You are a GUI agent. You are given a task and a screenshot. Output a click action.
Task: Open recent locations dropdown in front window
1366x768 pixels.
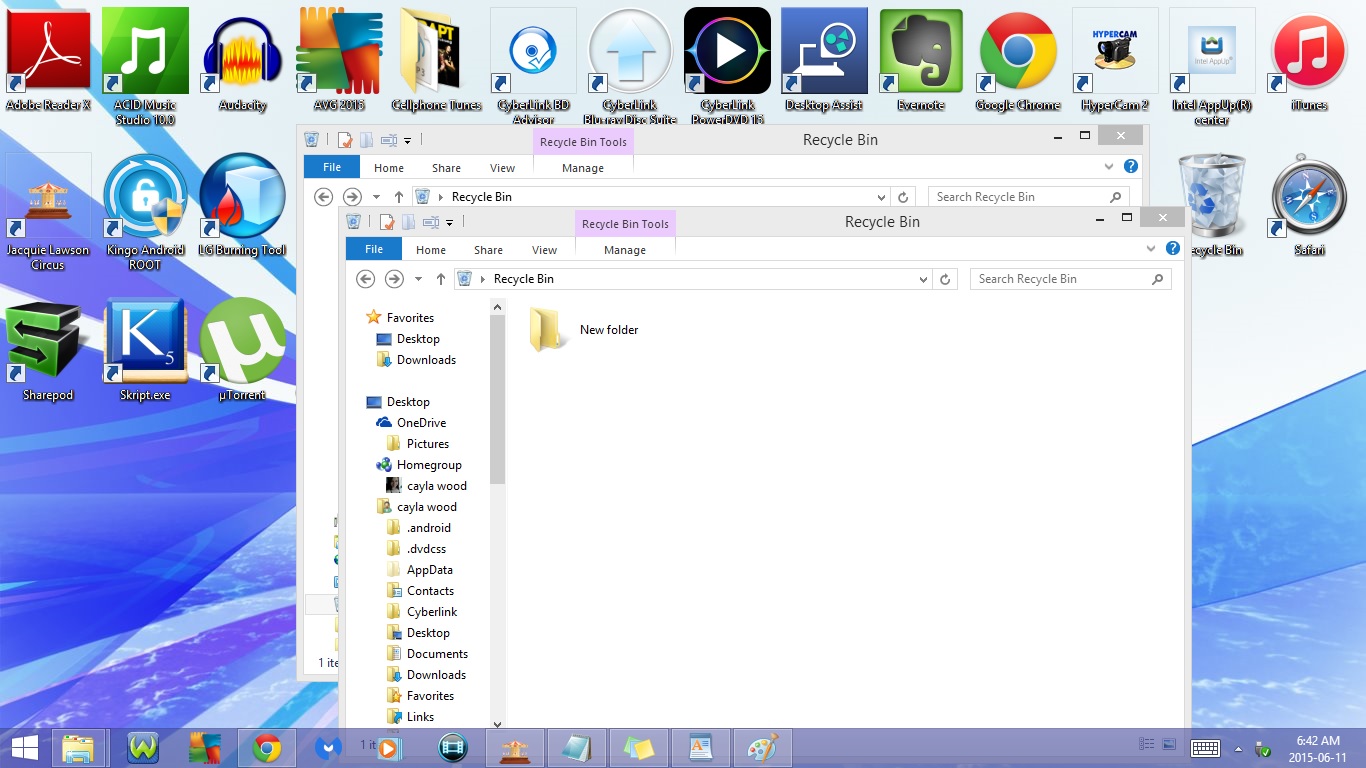click(x=418, y=279)
